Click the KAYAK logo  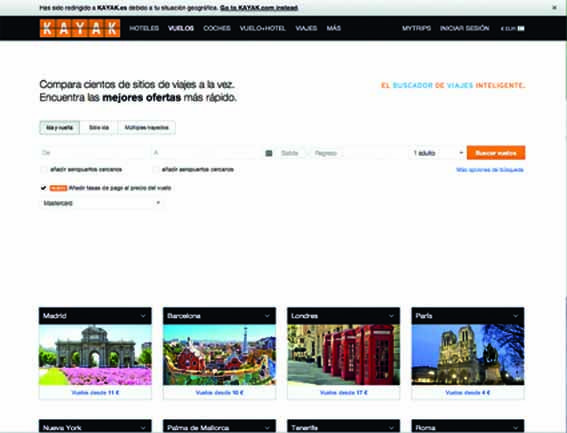click(x=80, y=28)
